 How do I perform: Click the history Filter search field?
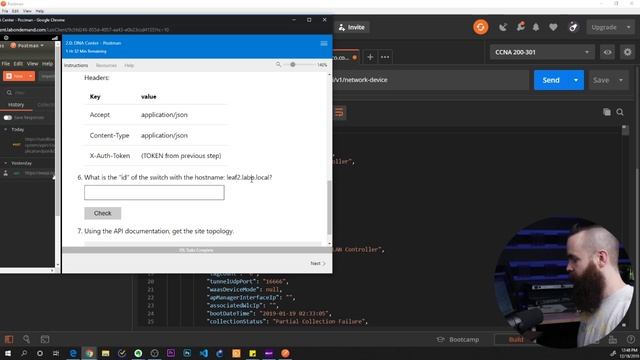30,93
